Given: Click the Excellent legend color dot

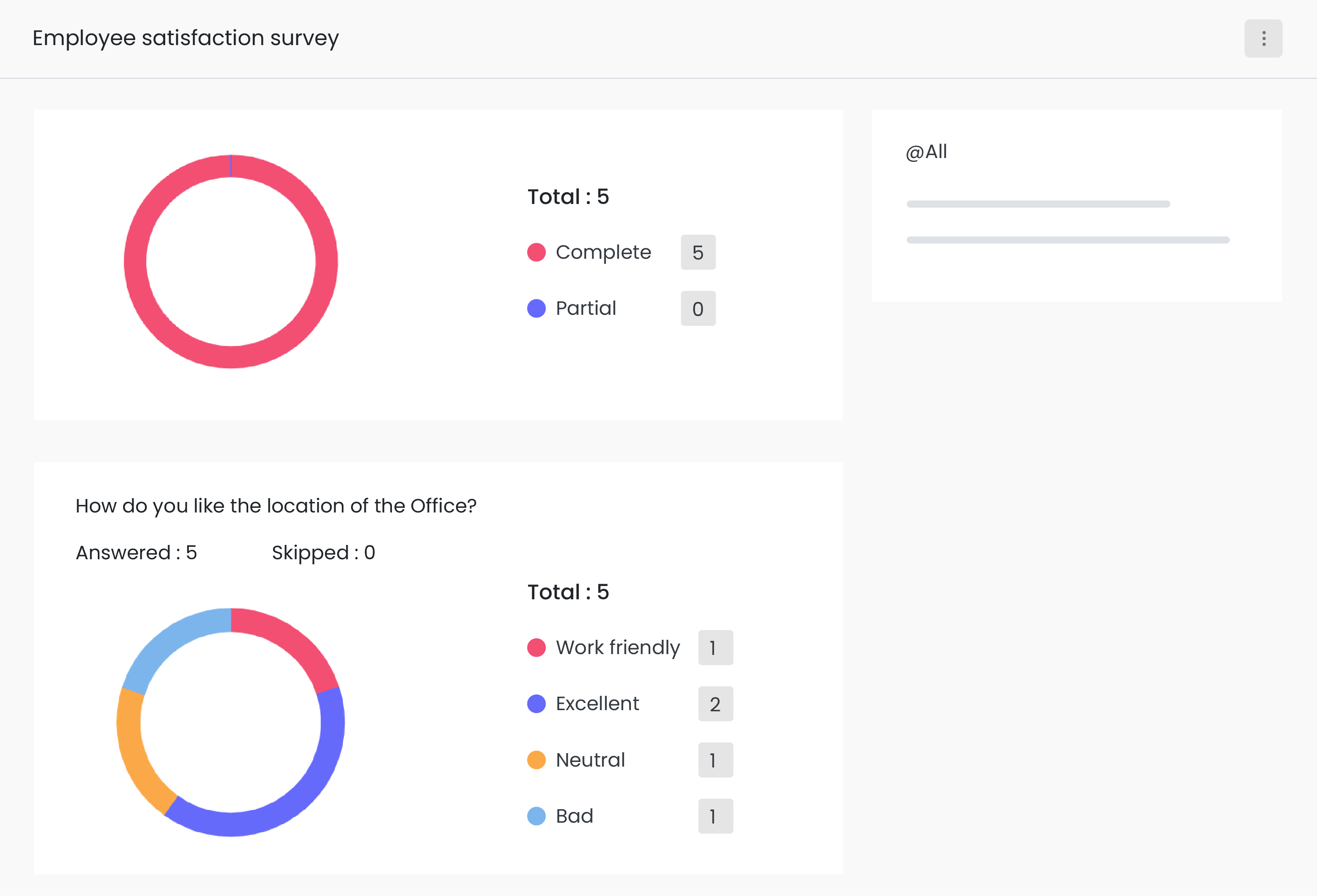Looking at the screenshot, I should click(x=536, y=703).
